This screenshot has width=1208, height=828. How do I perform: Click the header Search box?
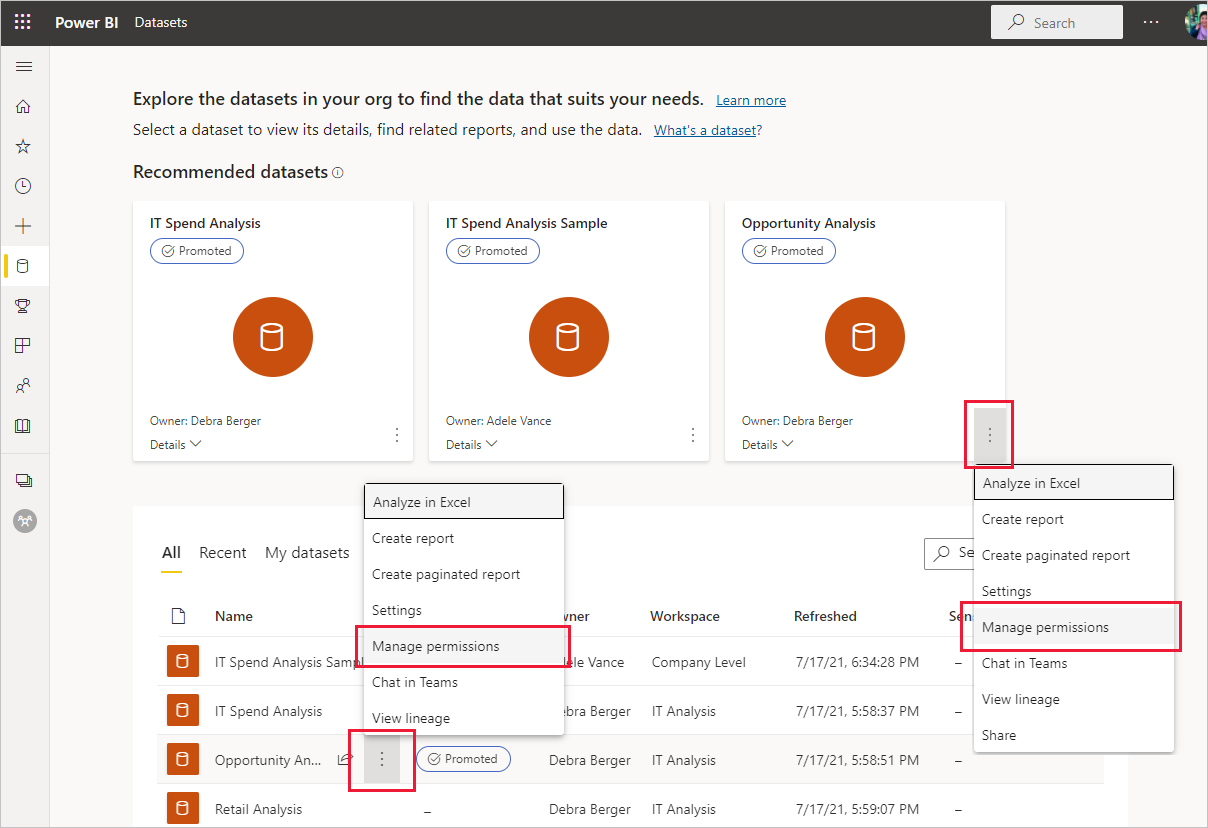pos(1057,22)
